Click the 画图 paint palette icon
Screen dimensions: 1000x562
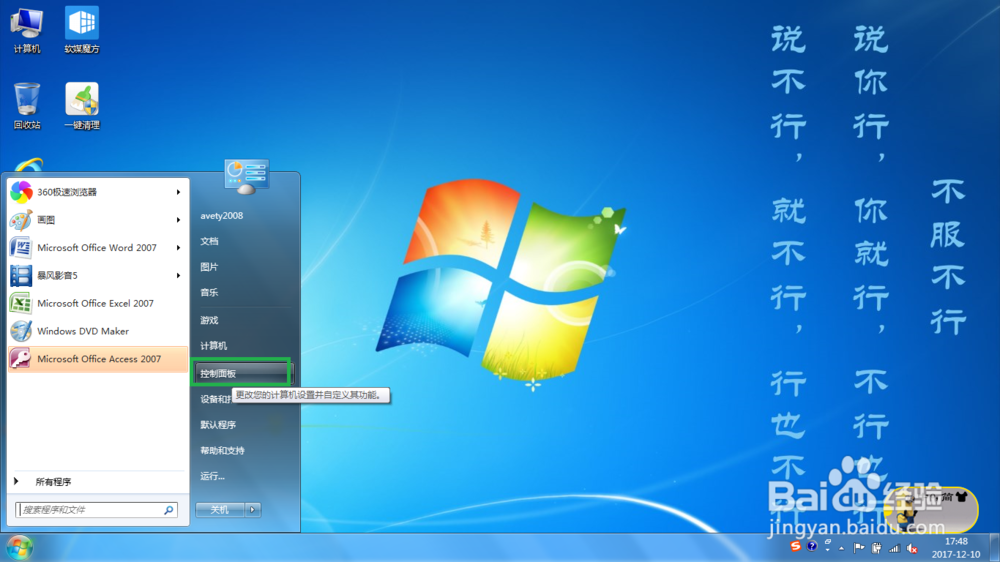tap(21, 220)
